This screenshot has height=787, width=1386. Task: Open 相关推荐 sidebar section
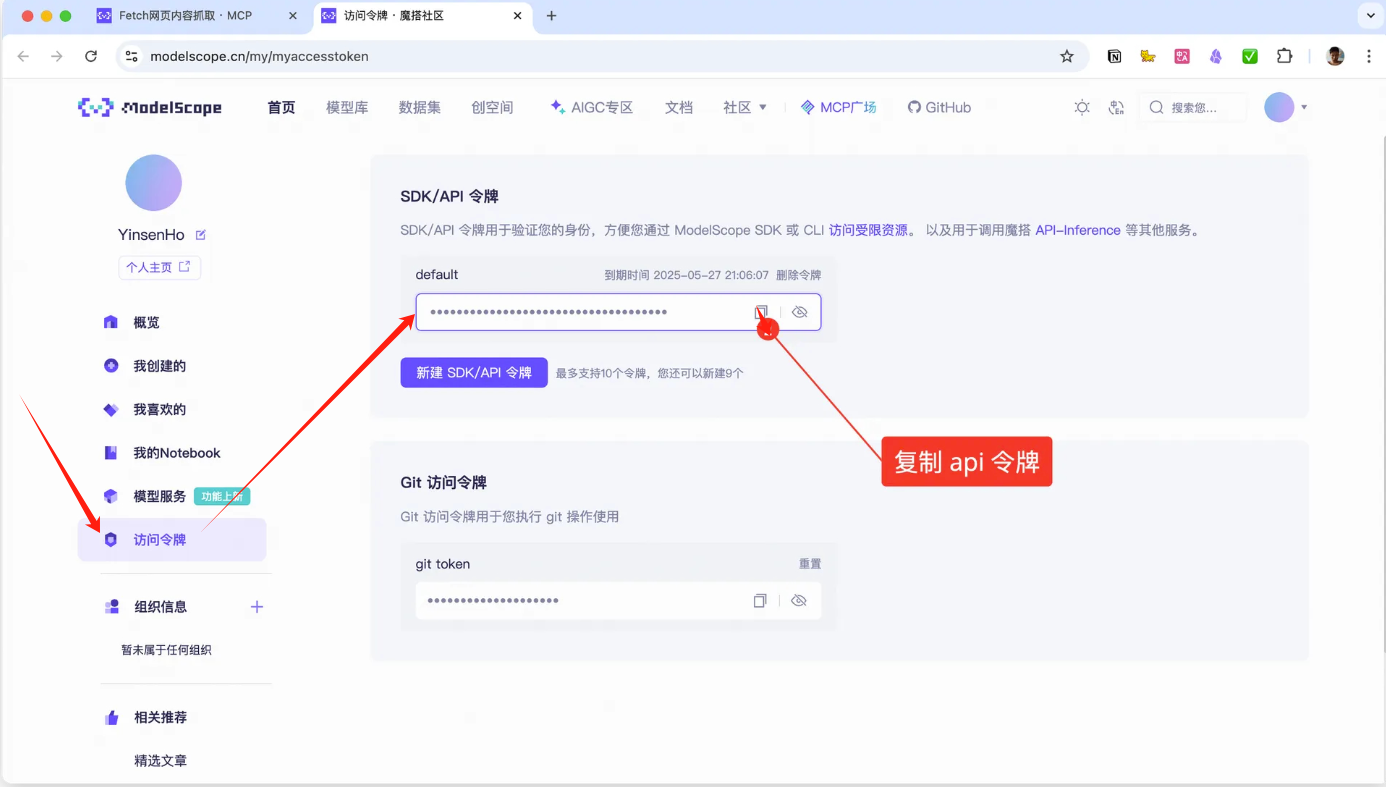160,717
